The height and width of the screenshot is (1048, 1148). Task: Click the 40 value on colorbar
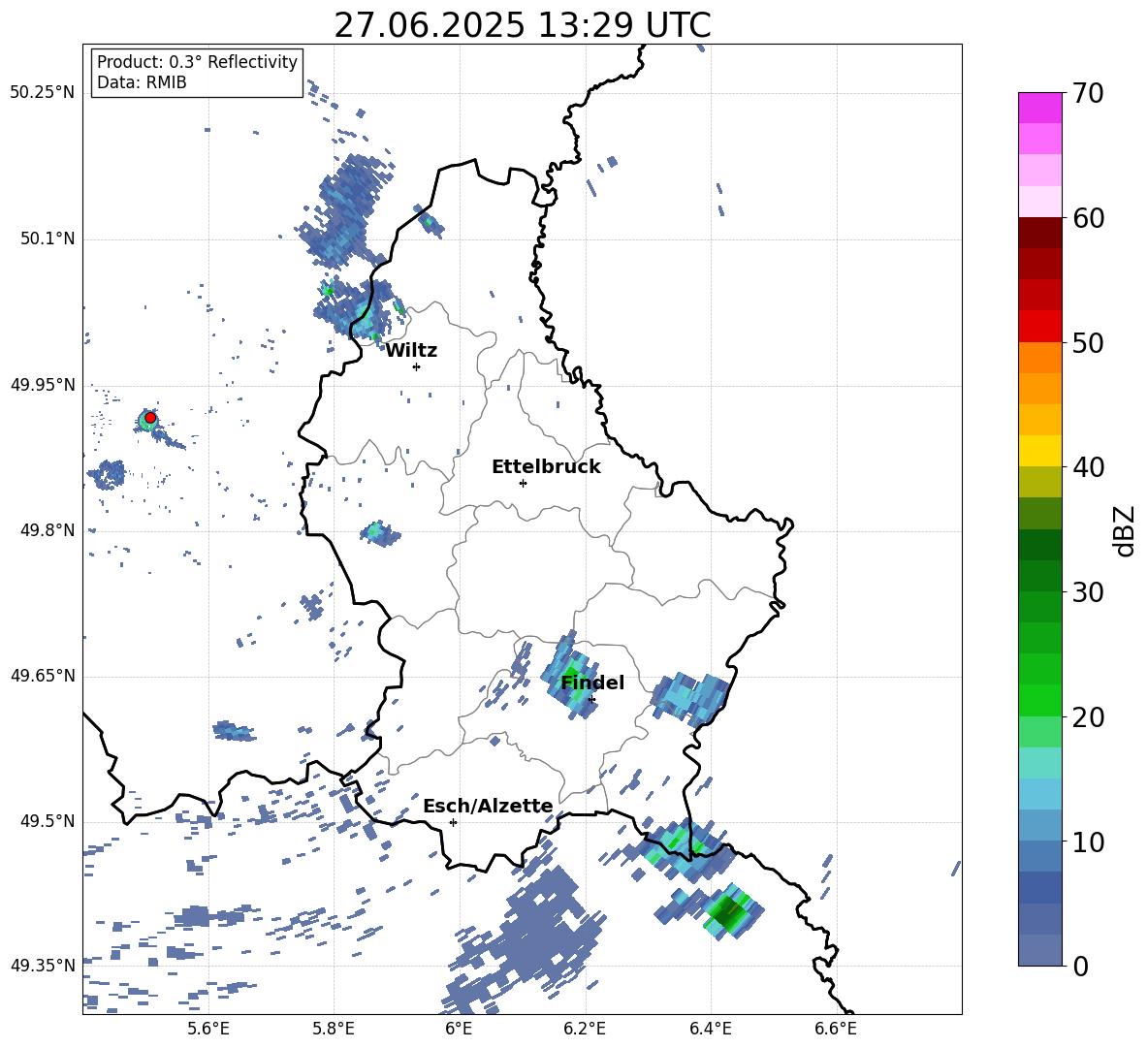(1088, 467)
